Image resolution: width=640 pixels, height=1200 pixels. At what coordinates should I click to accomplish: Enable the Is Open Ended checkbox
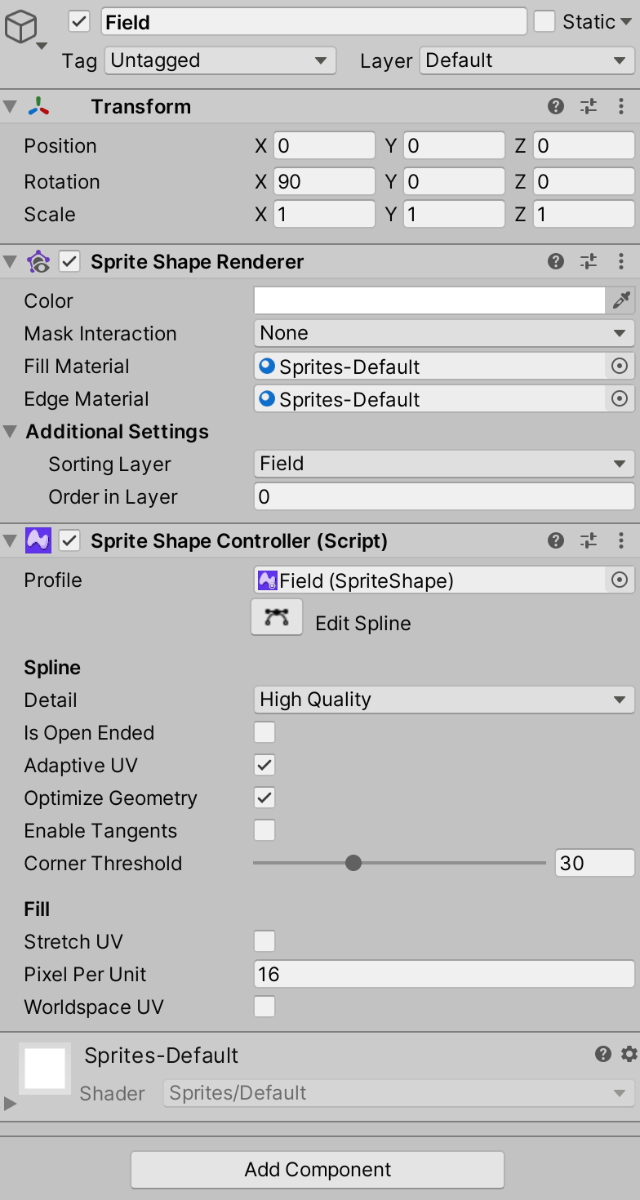click(264, 733)
